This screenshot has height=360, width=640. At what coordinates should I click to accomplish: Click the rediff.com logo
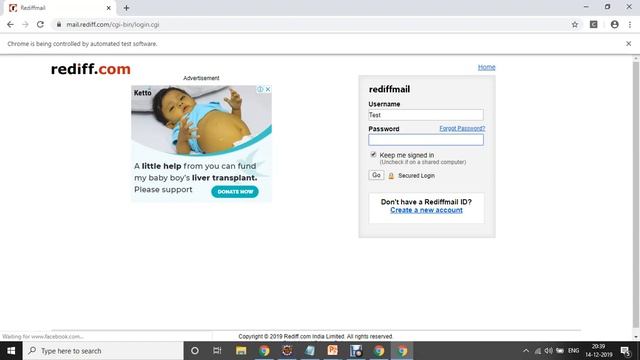pyautogui.click(x=91, y=69)
